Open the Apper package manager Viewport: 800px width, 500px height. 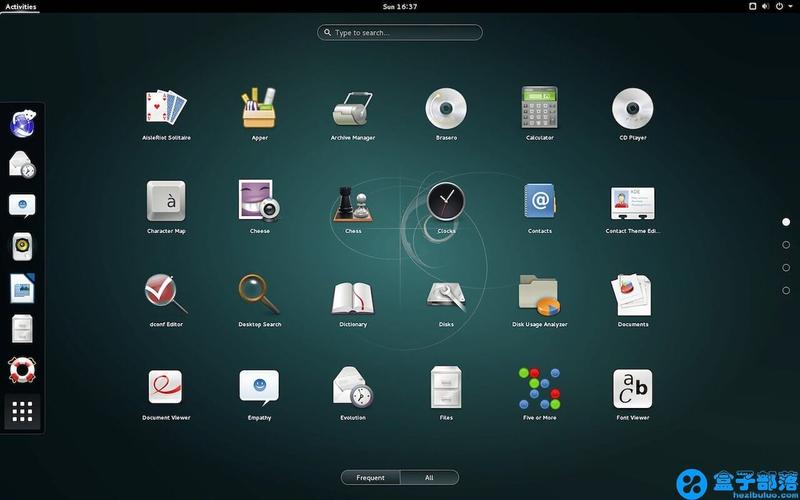click(x=259, y=114)
